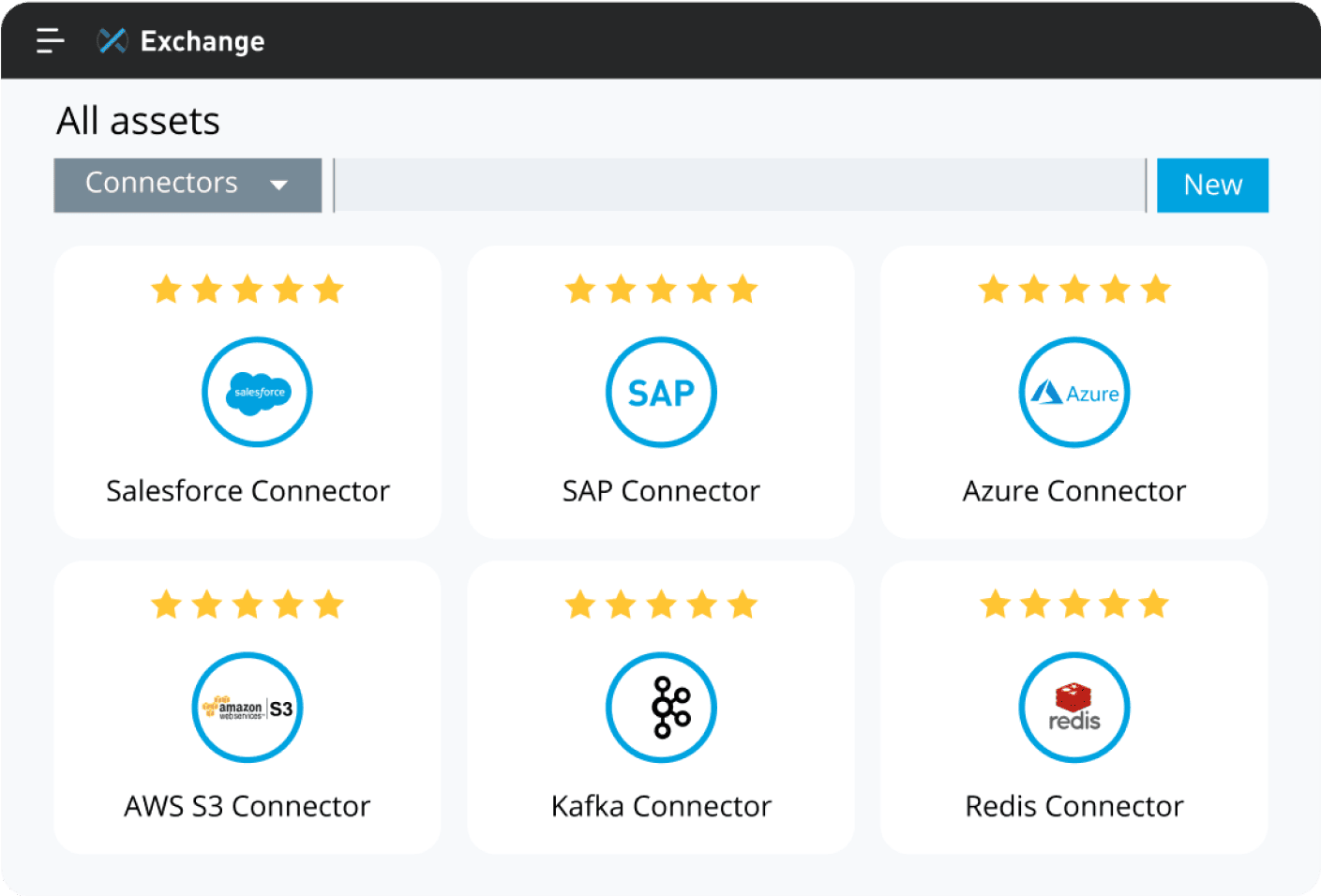Rate the Salesforce Connector five stars

[x=329, y=290]
